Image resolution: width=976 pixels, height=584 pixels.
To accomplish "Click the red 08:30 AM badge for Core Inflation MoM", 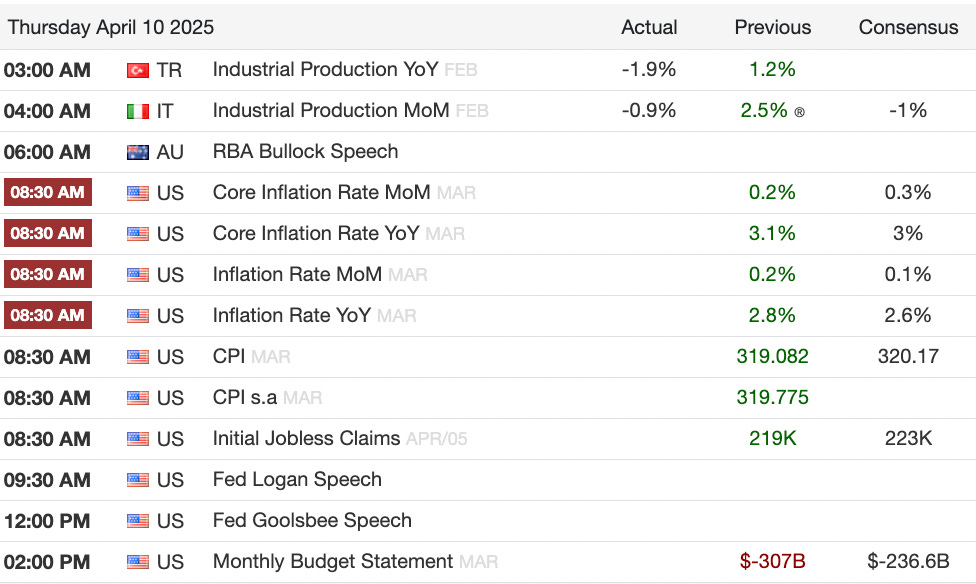I will pos(48,193).
